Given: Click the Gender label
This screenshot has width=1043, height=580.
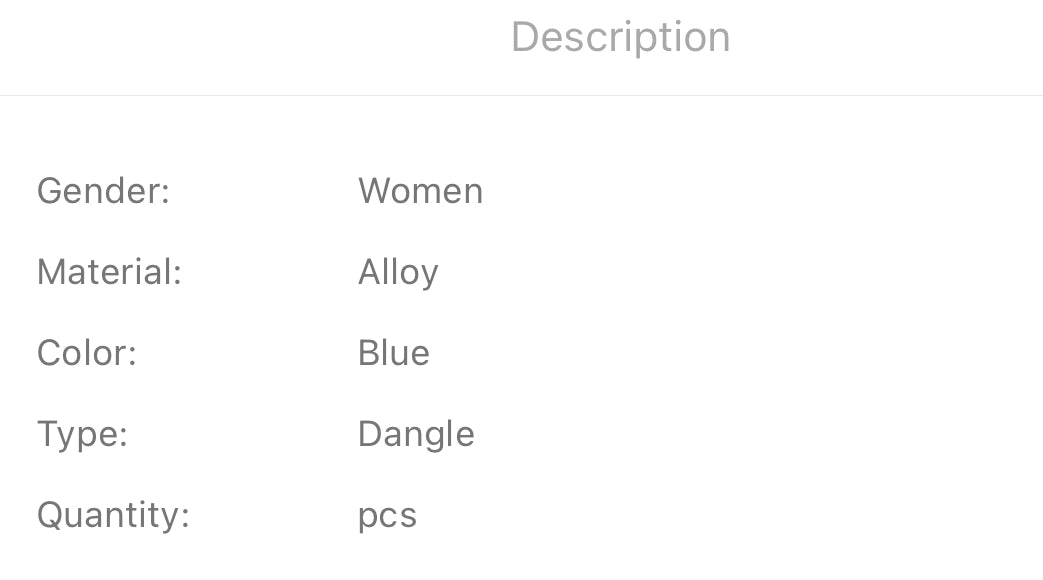Looking at the screenshot, I should pyautogui.click(x=104, y=191).
